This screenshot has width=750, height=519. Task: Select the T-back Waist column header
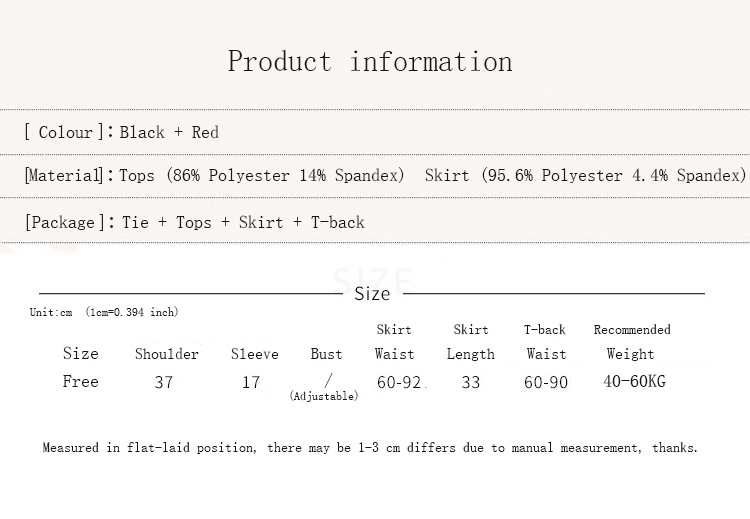tap(545, 342)
